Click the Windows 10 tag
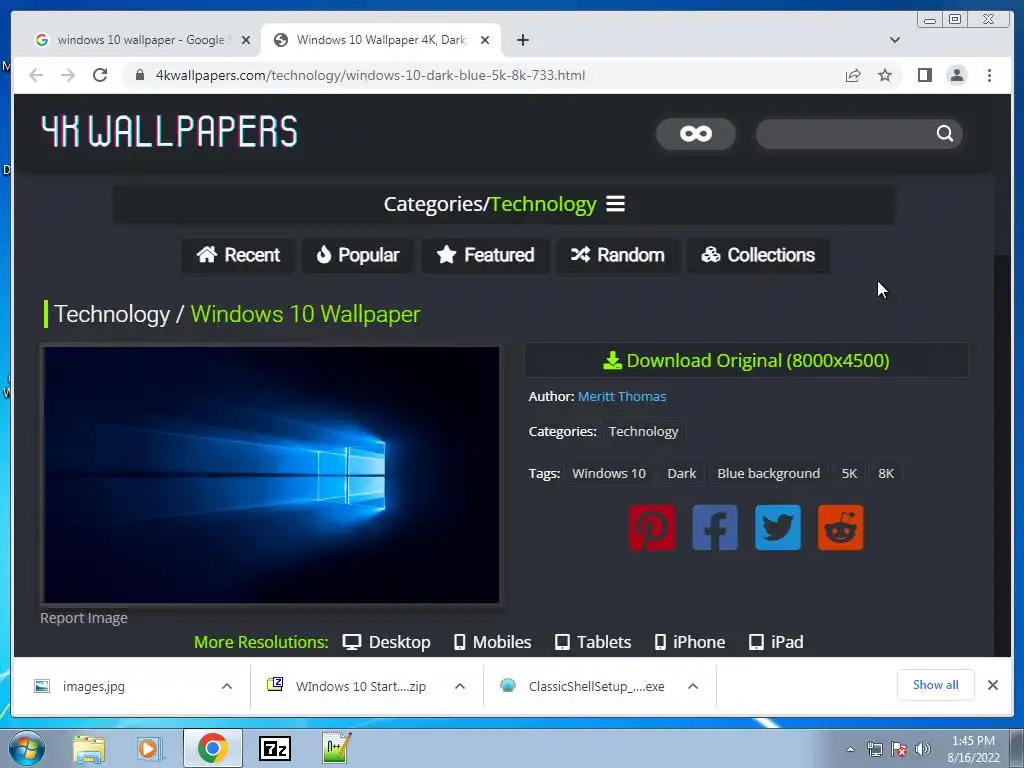 coord(609,473)
